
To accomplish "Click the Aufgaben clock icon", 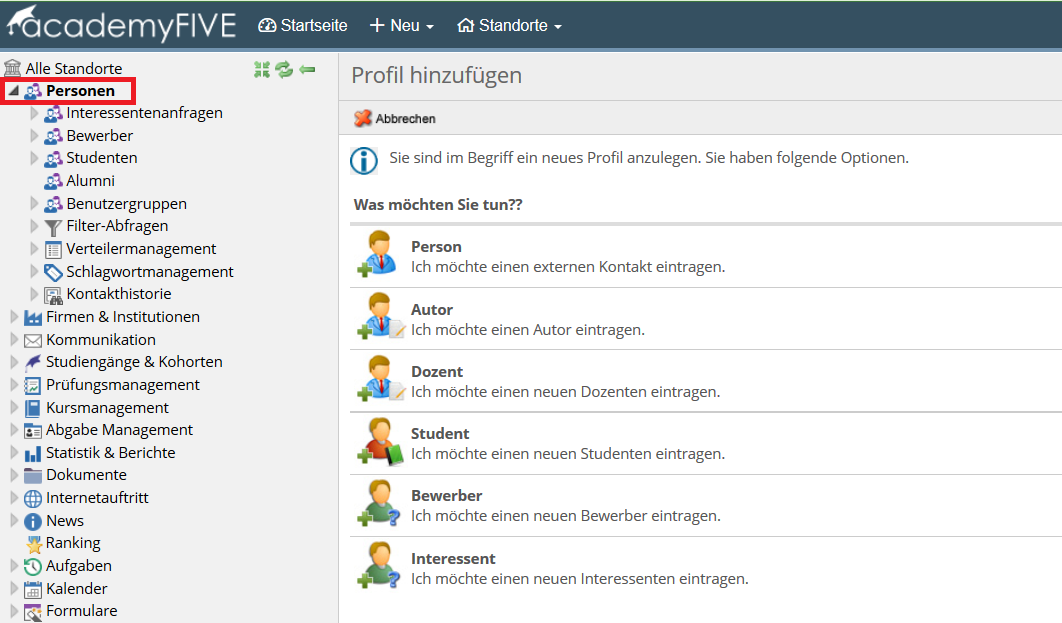I will [x=33, y=567].
